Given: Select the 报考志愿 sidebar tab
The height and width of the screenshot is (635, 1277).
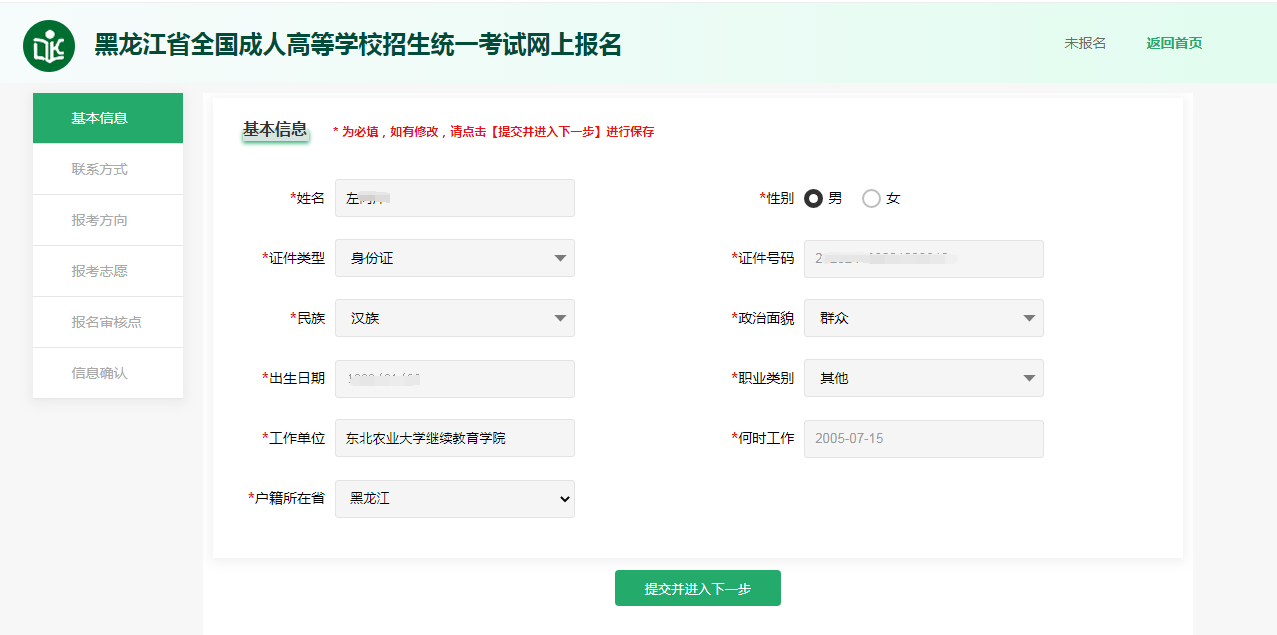Looking at the screenshot, I should (x=108, y=271).
